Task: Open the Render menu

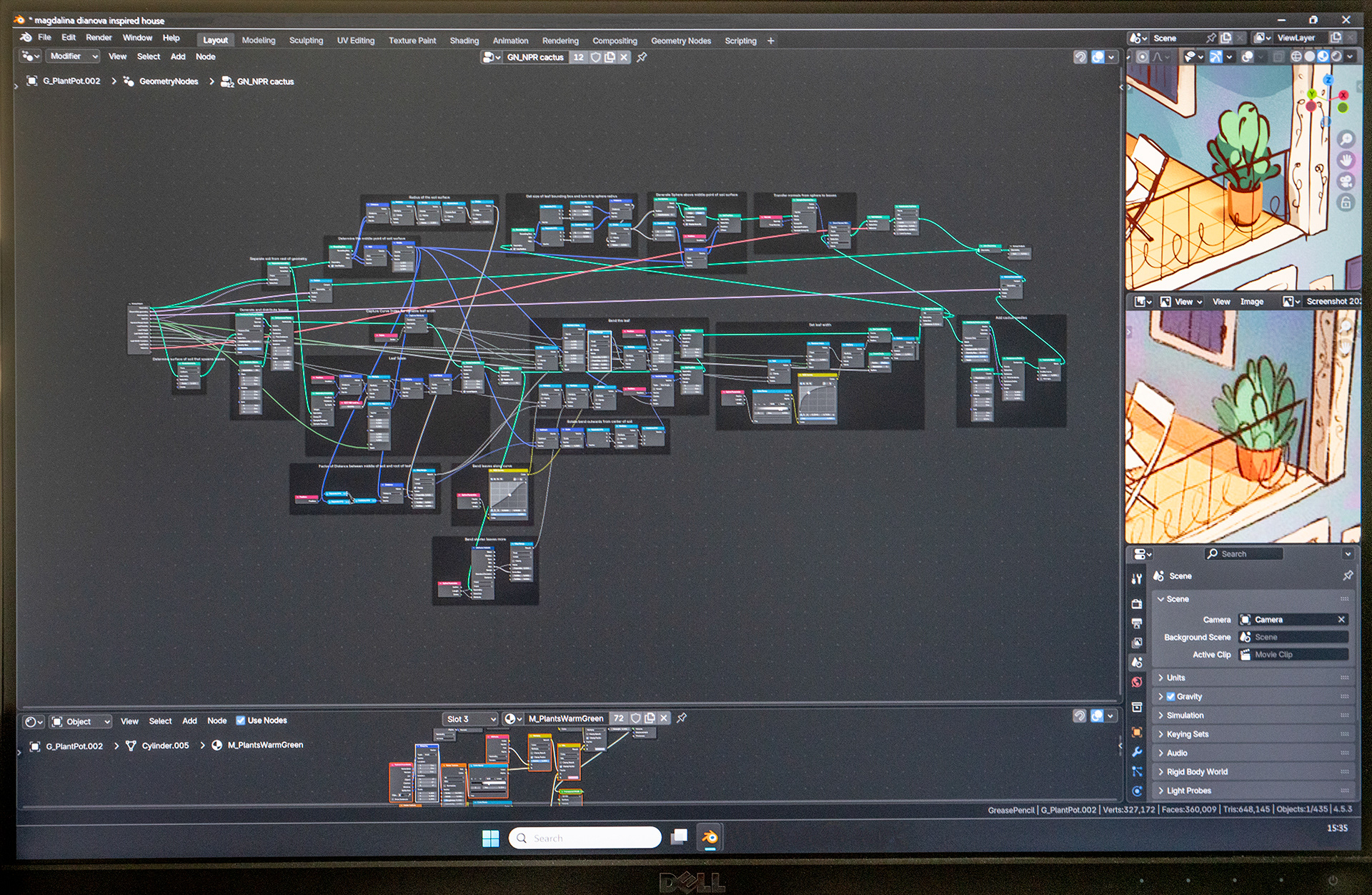Action: tap(99, 38)
